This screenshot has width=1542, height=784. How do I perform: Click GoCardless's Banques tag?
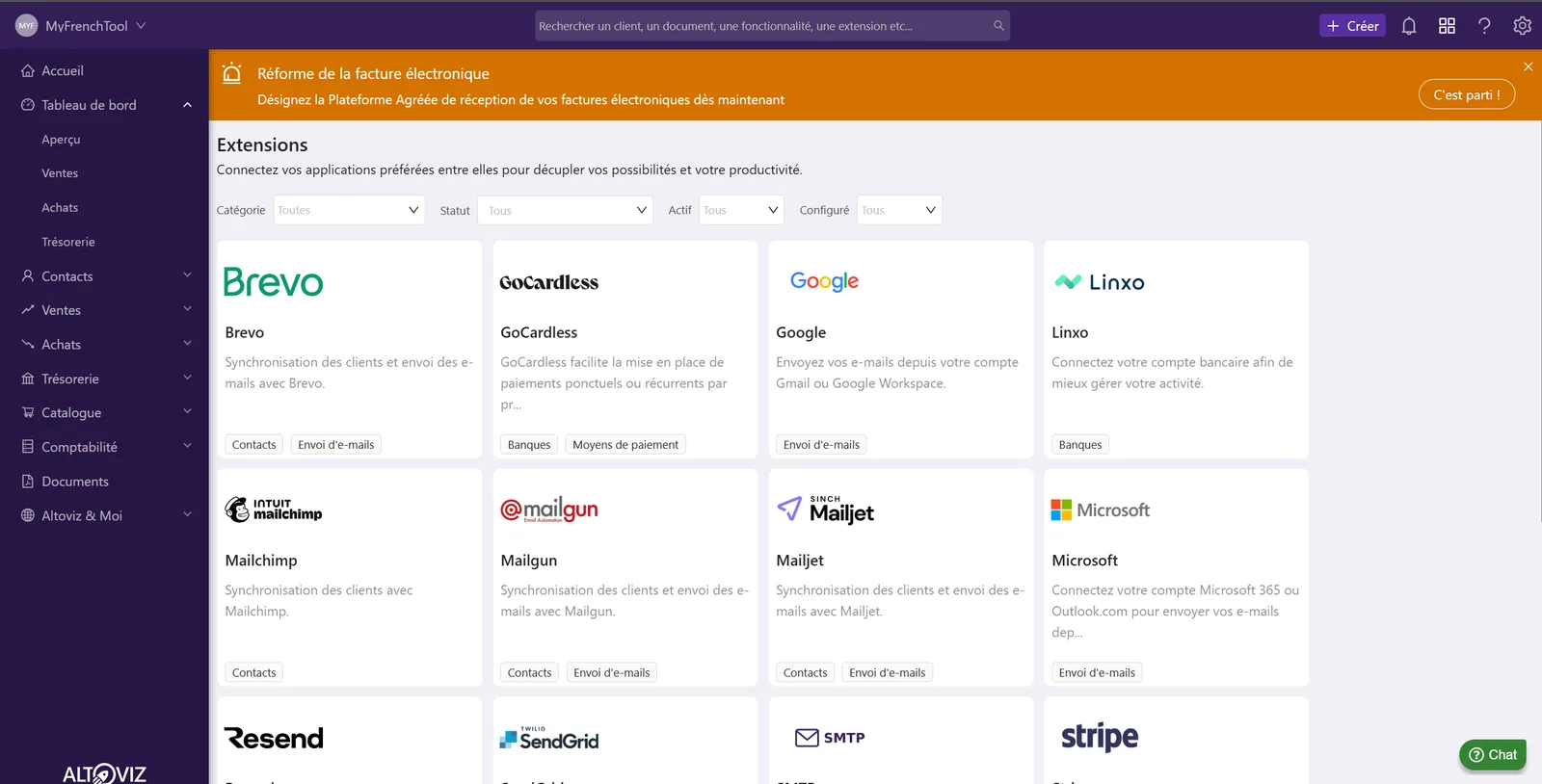point(529,444)
